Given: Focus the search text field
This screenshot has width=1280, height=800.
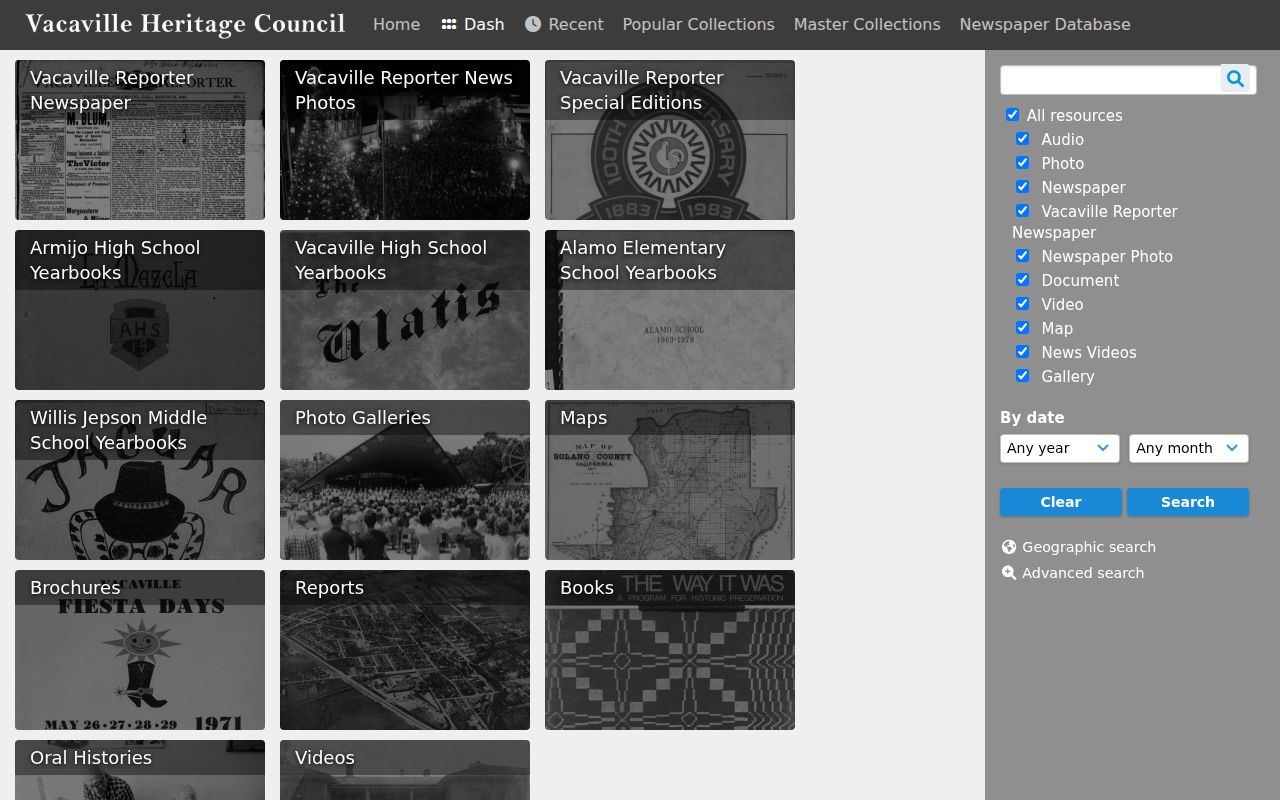Looking at the screenshot, I should click(1110, 79).
